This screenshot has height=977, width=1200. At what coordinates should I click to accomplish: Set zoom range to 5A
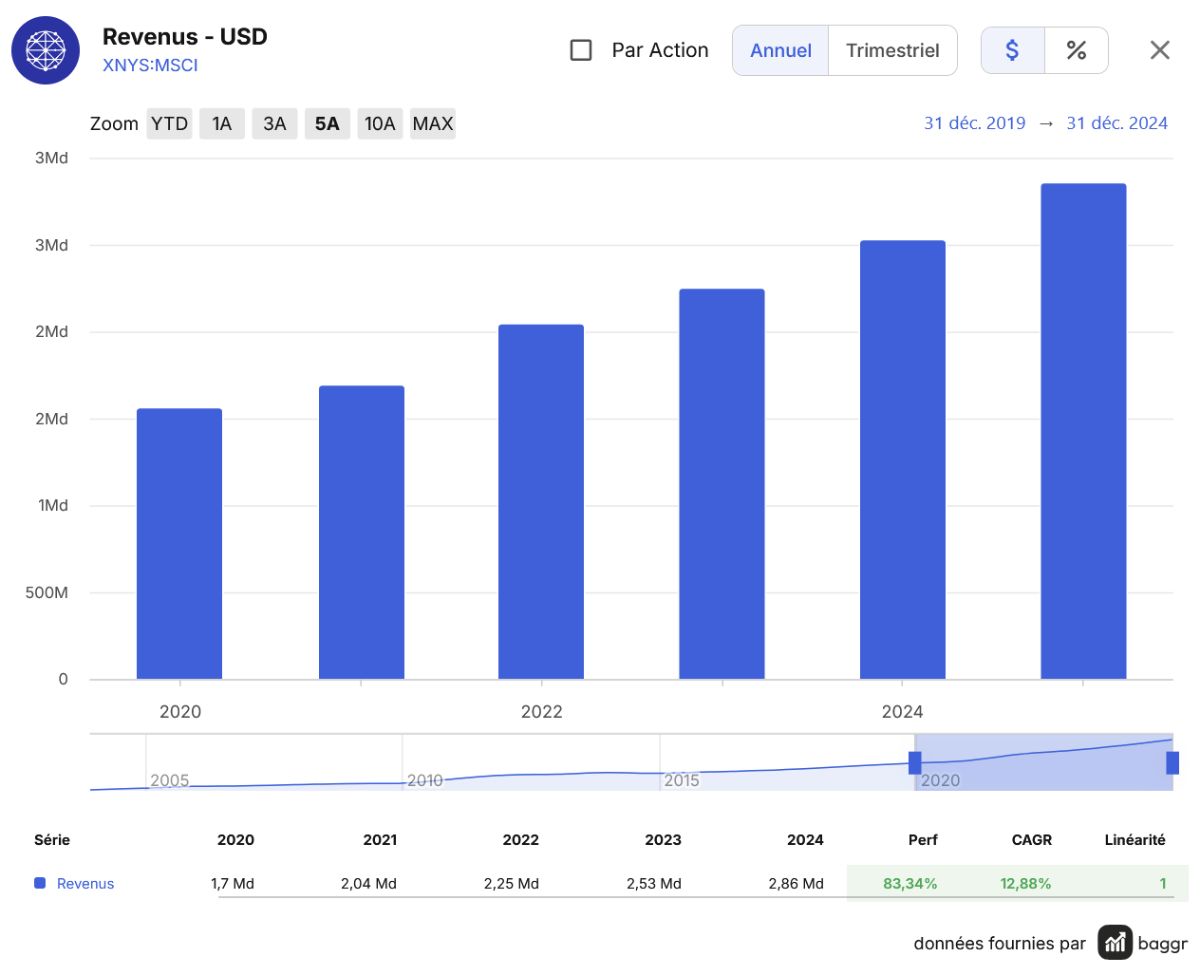pyautogui.click(x=327, y=124)
